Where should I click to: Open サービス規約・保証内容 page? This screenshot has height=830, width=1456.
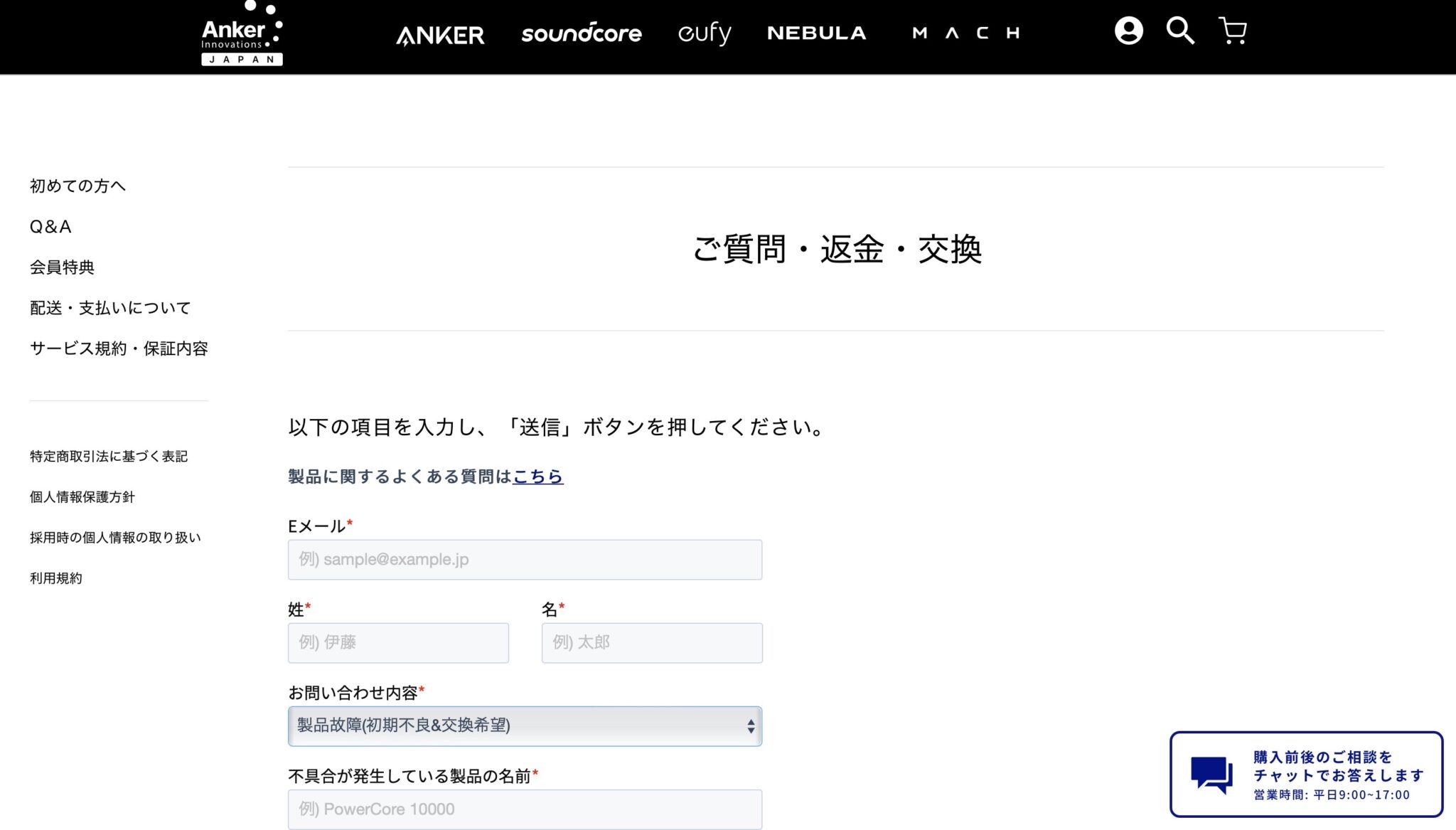point(118,349)
